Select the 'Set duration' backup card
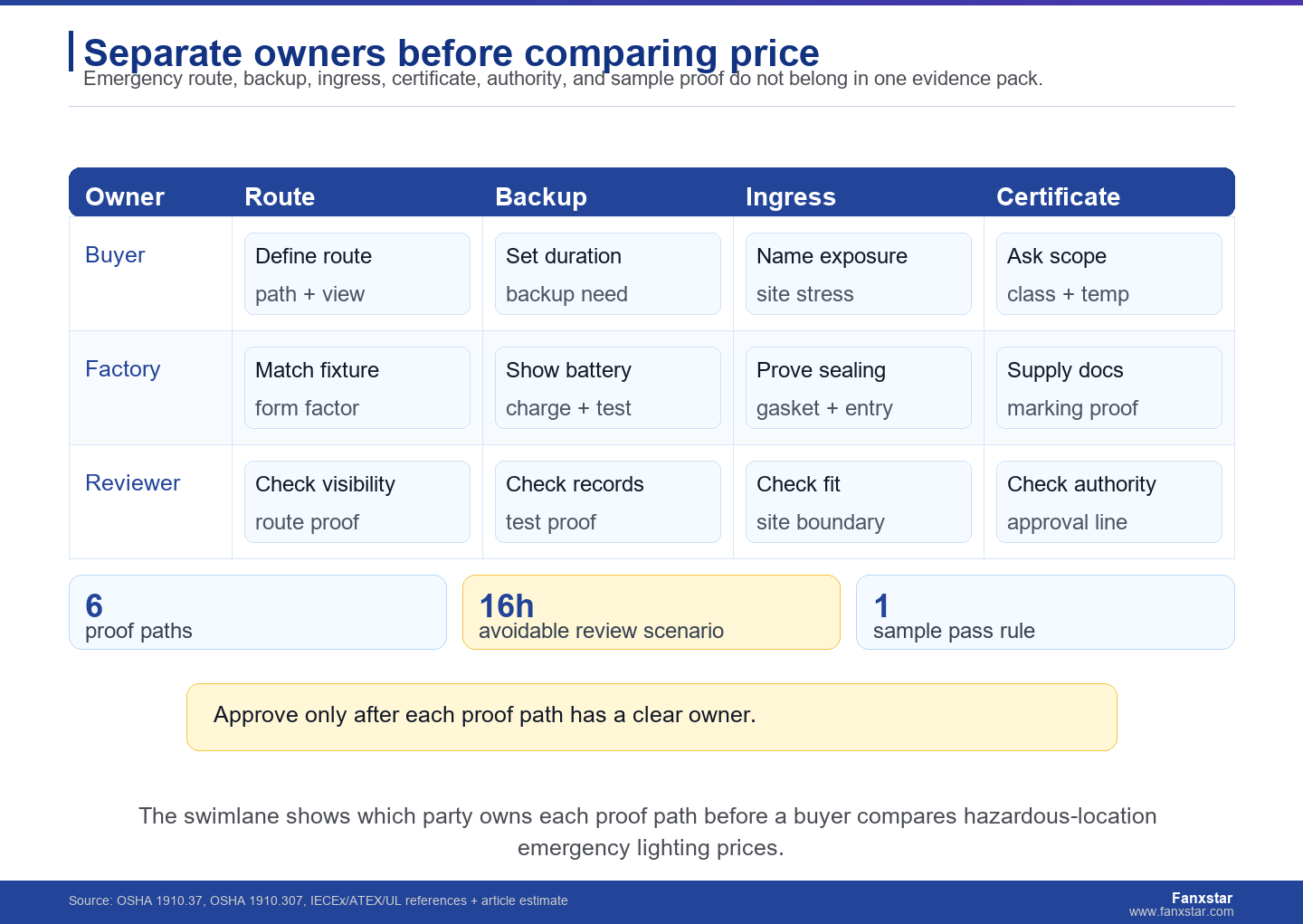 click(x=608, y=274)
